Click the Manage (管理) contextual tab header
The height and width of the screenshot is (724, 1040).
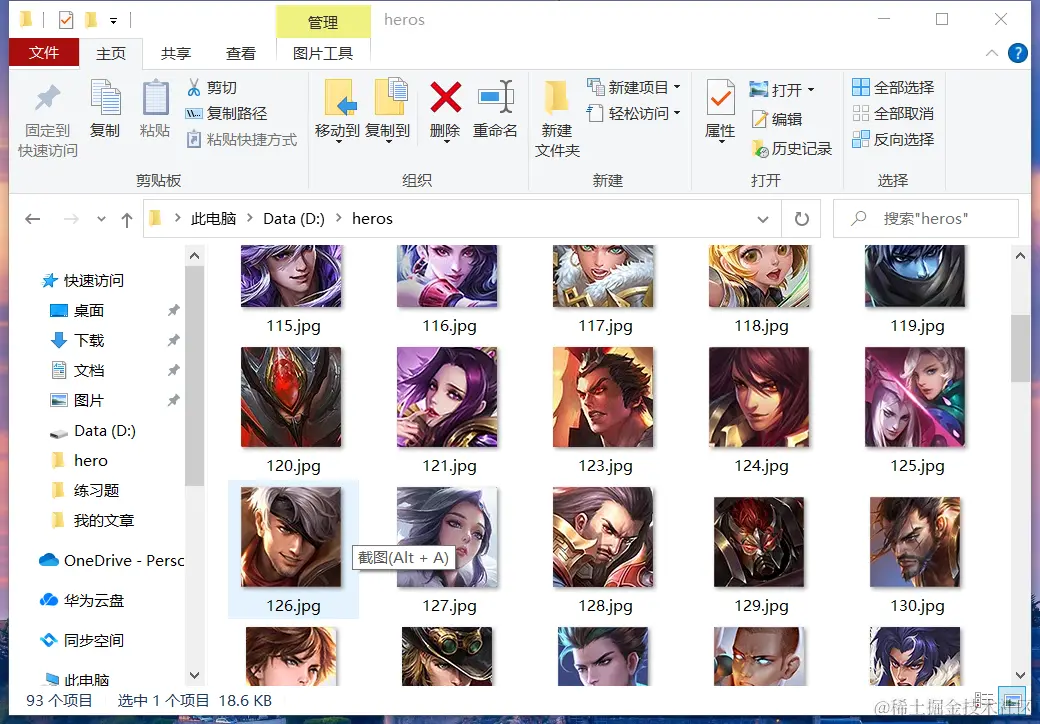[323, 22]
